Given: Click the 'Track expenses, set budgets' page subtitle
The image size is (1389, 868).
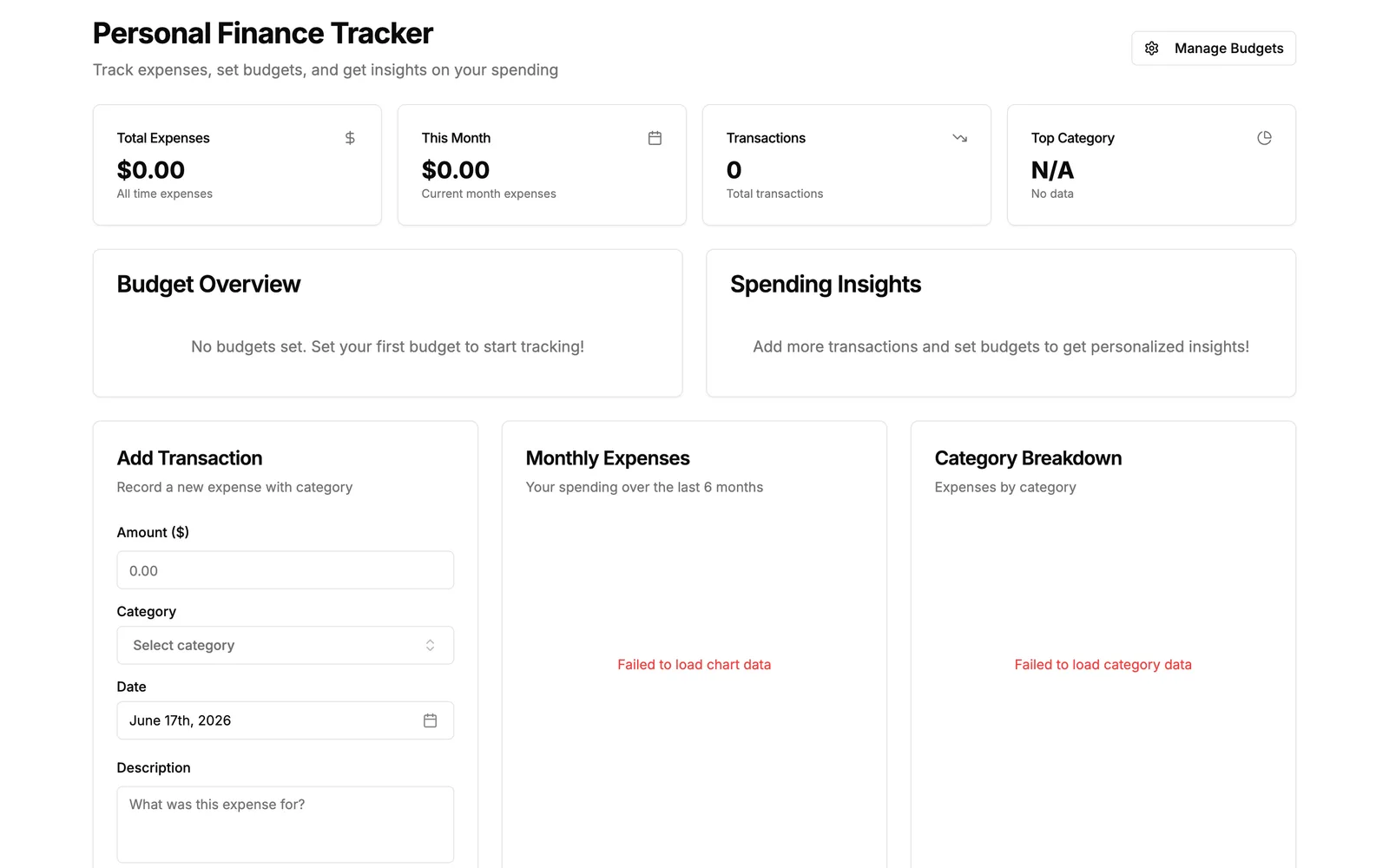Looking at the screenshot, I should coord(326,69).
